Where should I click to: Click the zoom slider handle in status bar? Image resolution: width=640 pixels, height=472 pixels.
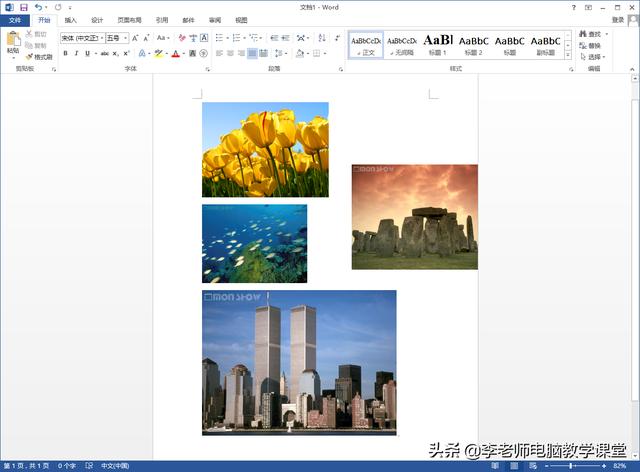[571, 466]
